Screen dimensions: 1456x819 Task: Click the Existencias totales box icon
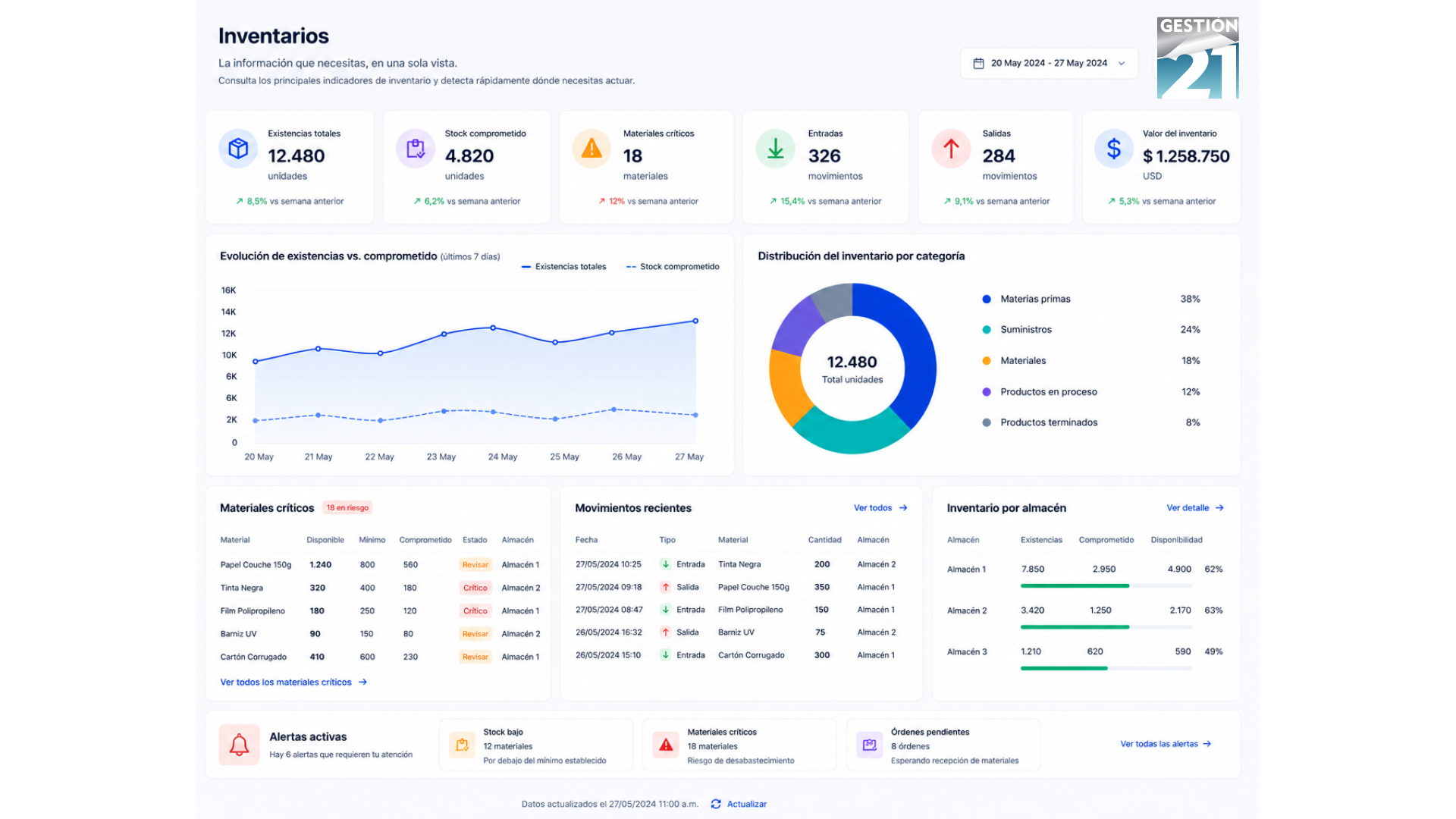pyautogui.click(x=238, y=148)
